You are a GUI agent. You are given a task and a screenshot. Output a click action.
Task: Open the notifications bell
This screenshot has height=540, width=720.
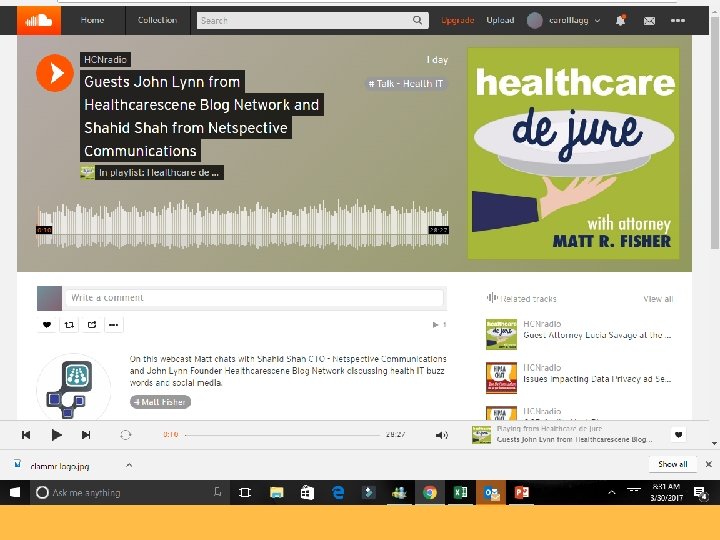click(620, 21)
